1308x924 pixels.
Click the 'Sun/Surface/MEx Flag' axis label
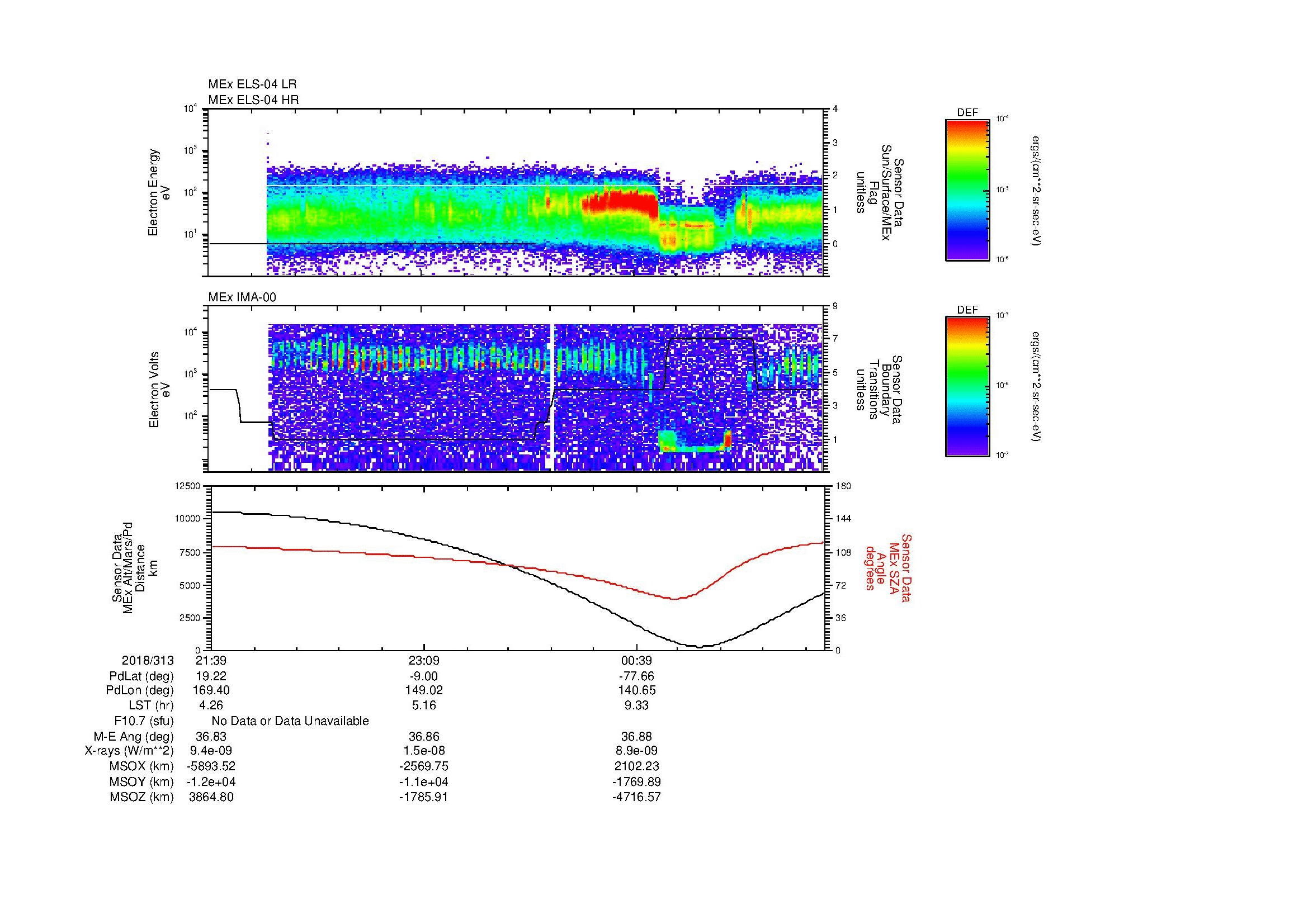pos(880,192)
